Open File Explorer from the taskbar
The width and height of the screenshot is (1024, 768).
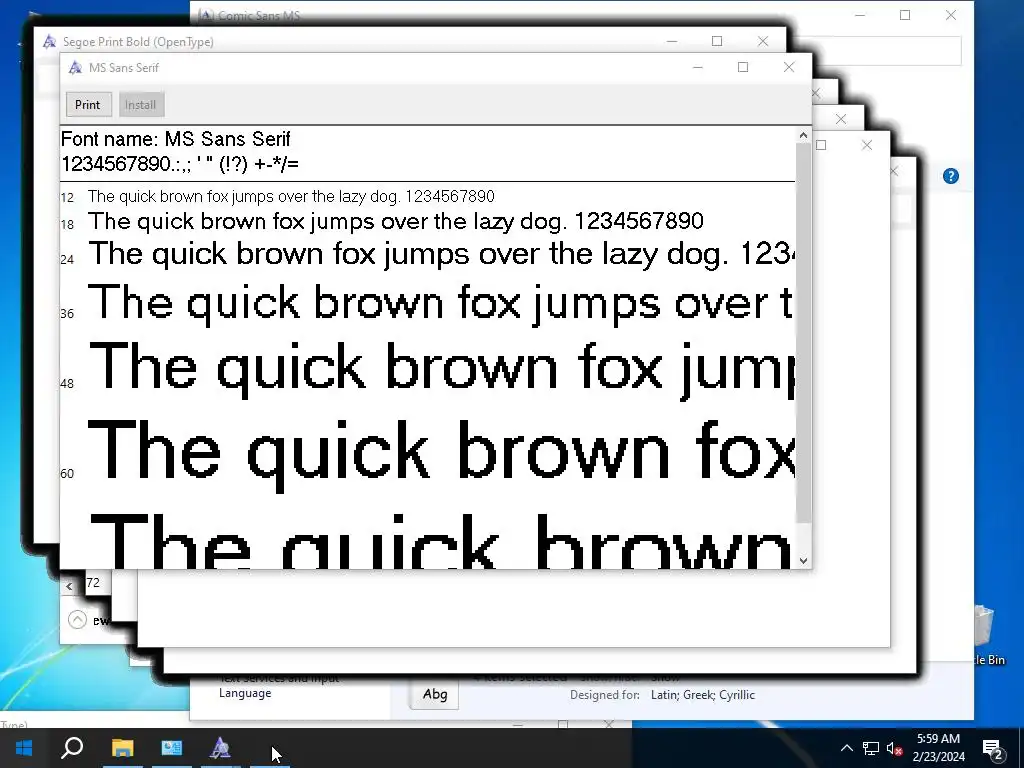(122, 748)
